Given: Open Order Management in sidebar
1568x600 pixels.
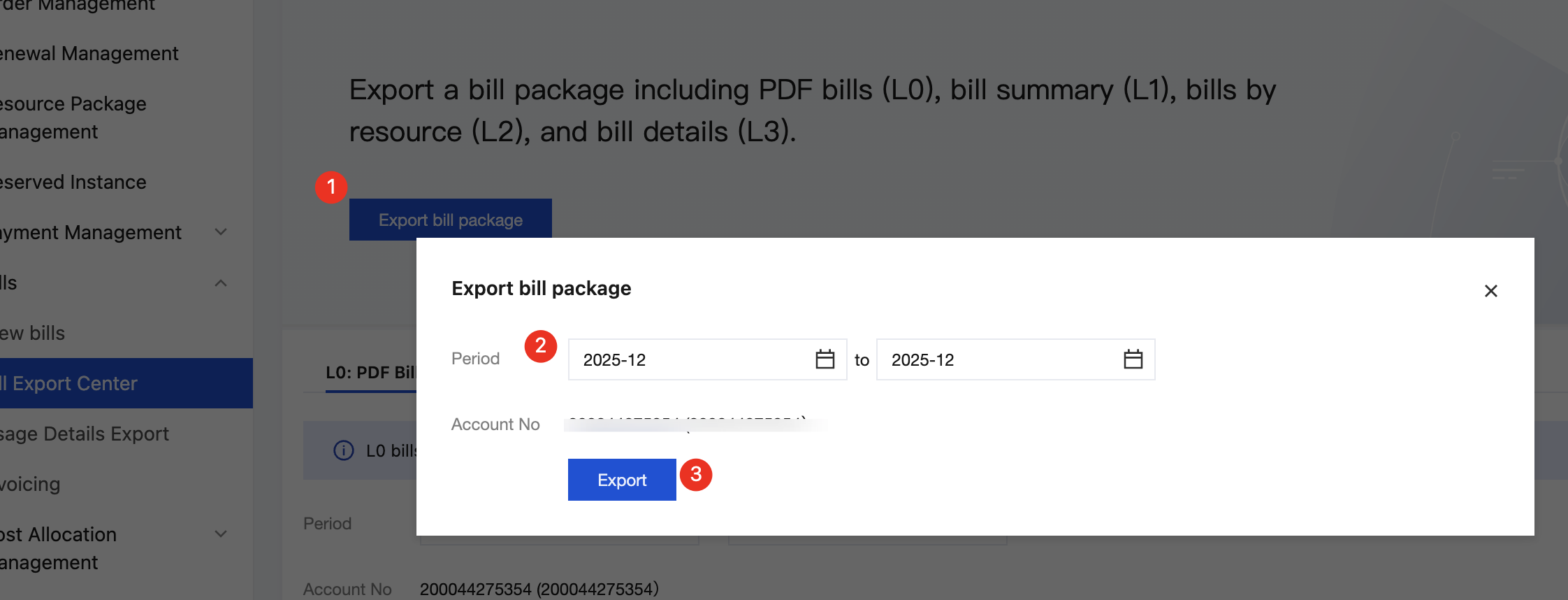Looking at the screenshot, I should (x=78, y=6).
